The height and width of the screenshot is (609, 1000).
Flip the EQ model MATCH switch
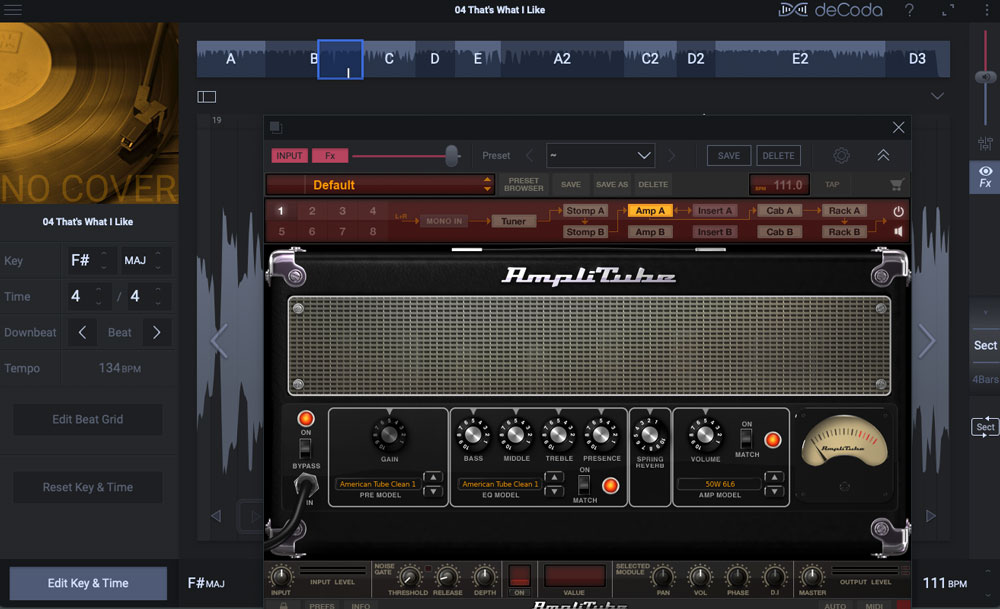tap(584, 485)
